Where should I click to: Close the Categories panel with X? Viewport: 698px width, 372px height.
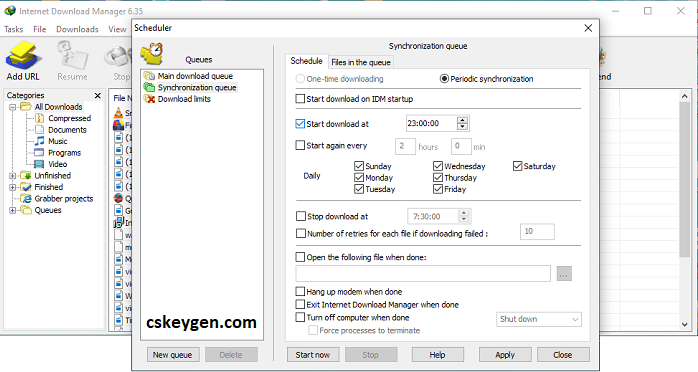(x=97, y=95)
